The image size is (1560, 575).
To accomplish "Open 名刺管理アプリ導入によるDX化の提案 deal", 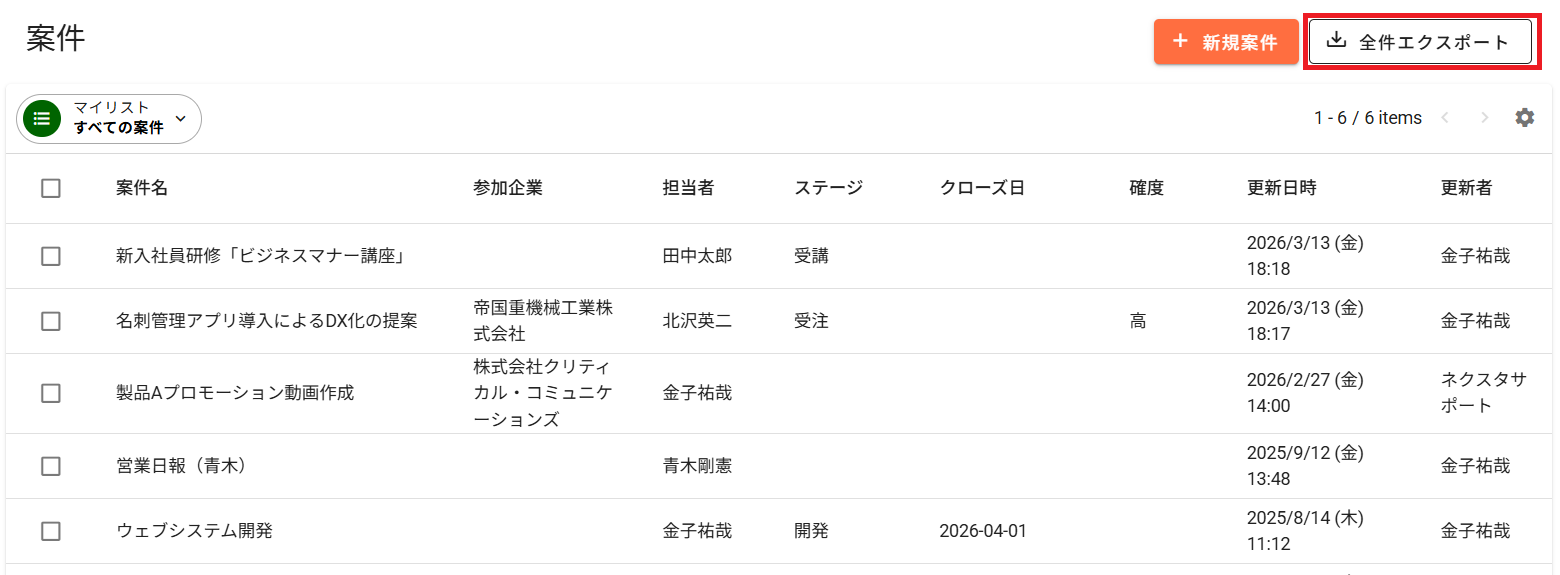I will pos(267,321).
